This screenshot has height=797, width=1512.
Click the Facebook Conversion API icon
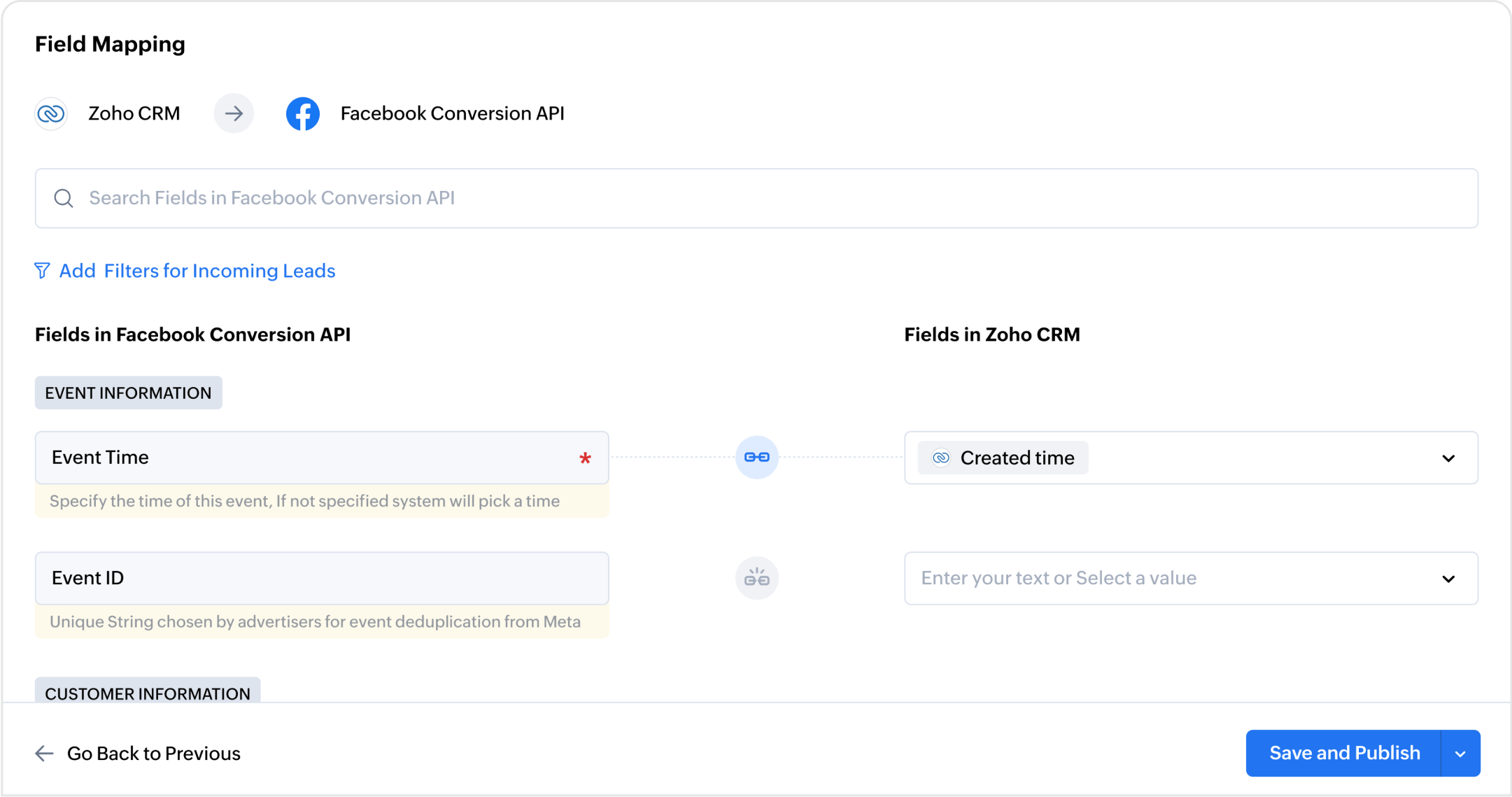pyautogui.click(x=302, y=113)
